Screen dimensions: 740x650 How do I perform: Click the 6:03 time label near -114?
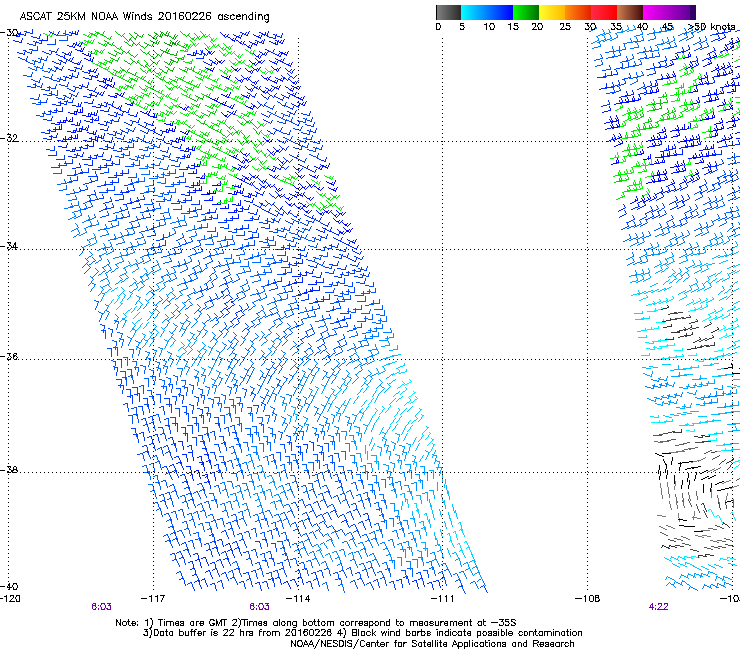pos(260,607)
